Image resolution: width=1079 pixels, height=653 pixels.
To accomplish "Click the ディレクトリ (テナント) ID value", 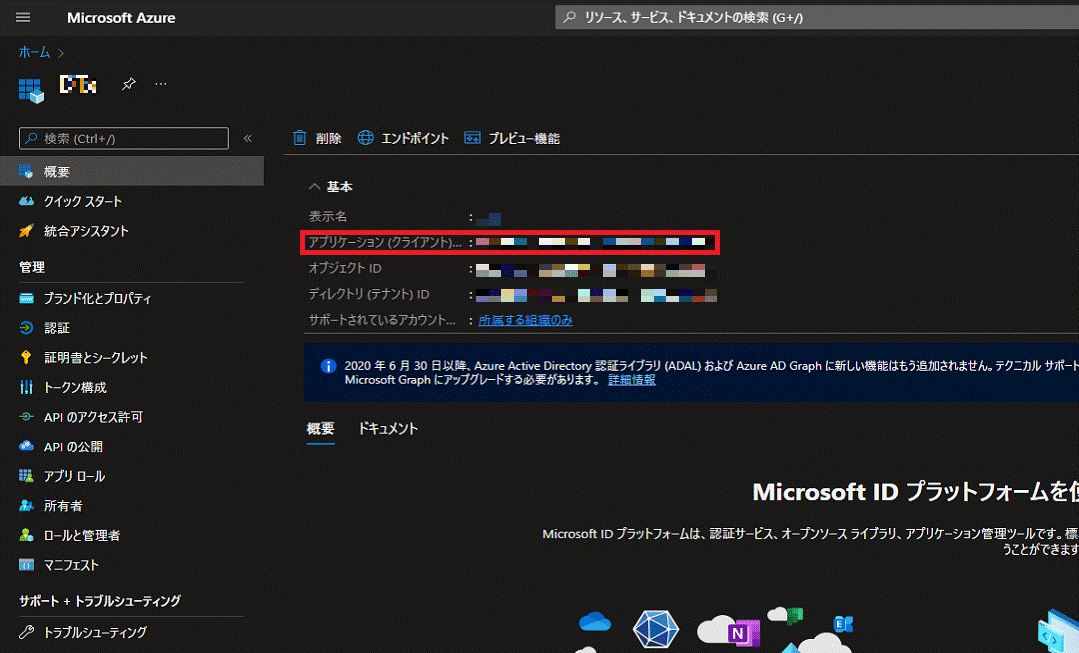I will pyautogui.click(x=596, y=295).
